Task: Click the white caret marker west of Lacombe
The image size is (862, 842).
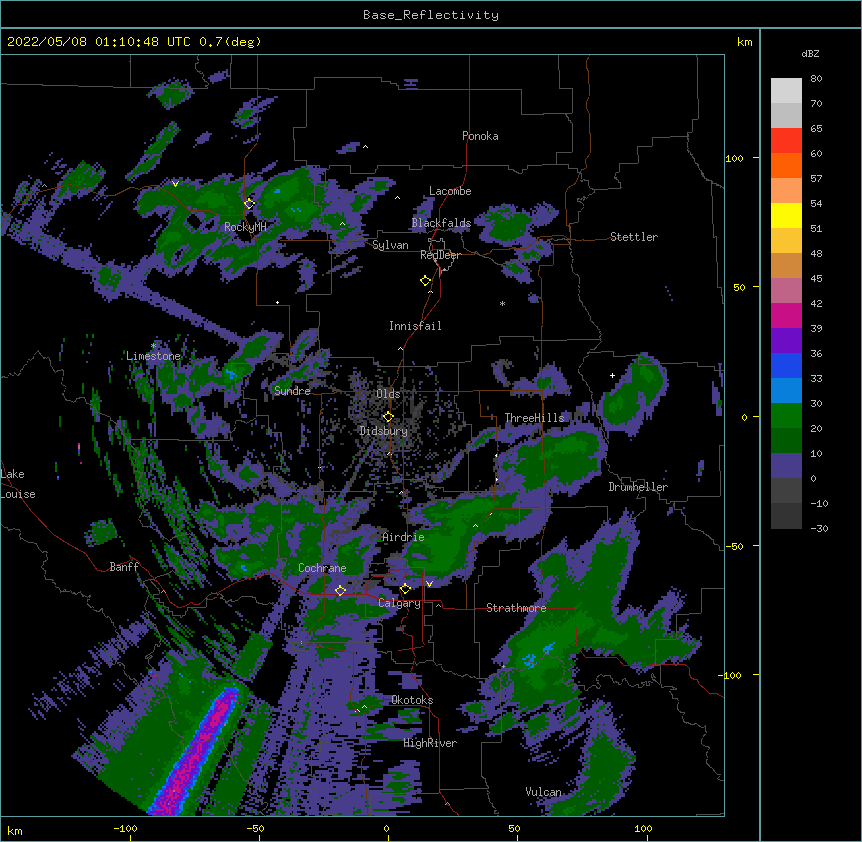Action: click(x=397, y=198)
